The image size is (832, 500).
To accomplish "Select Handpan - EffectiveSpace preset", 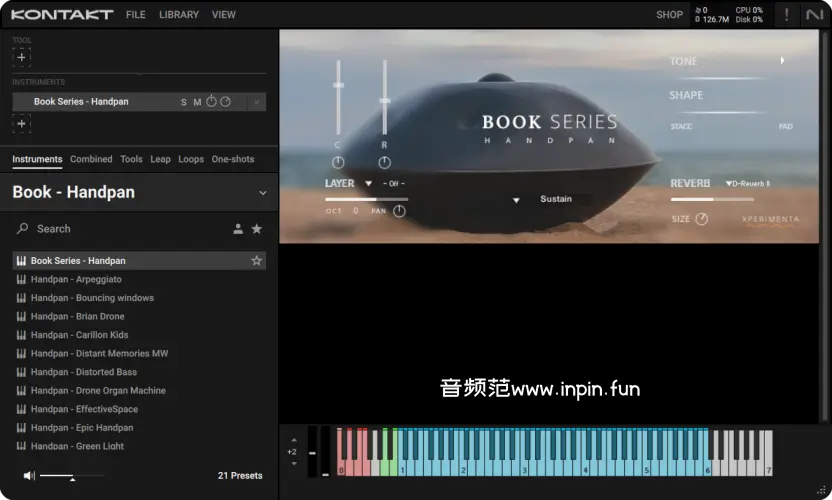I will pyautogui.click(x=139, y=409).
